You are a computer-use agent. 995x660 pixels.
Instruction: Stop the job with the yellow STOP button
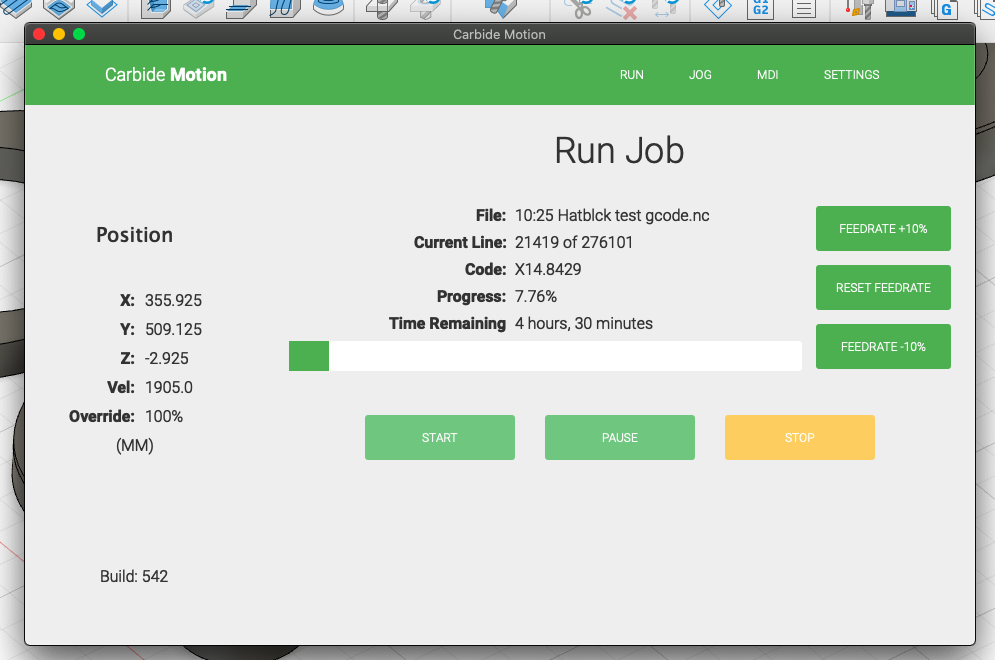click(800, 437)
